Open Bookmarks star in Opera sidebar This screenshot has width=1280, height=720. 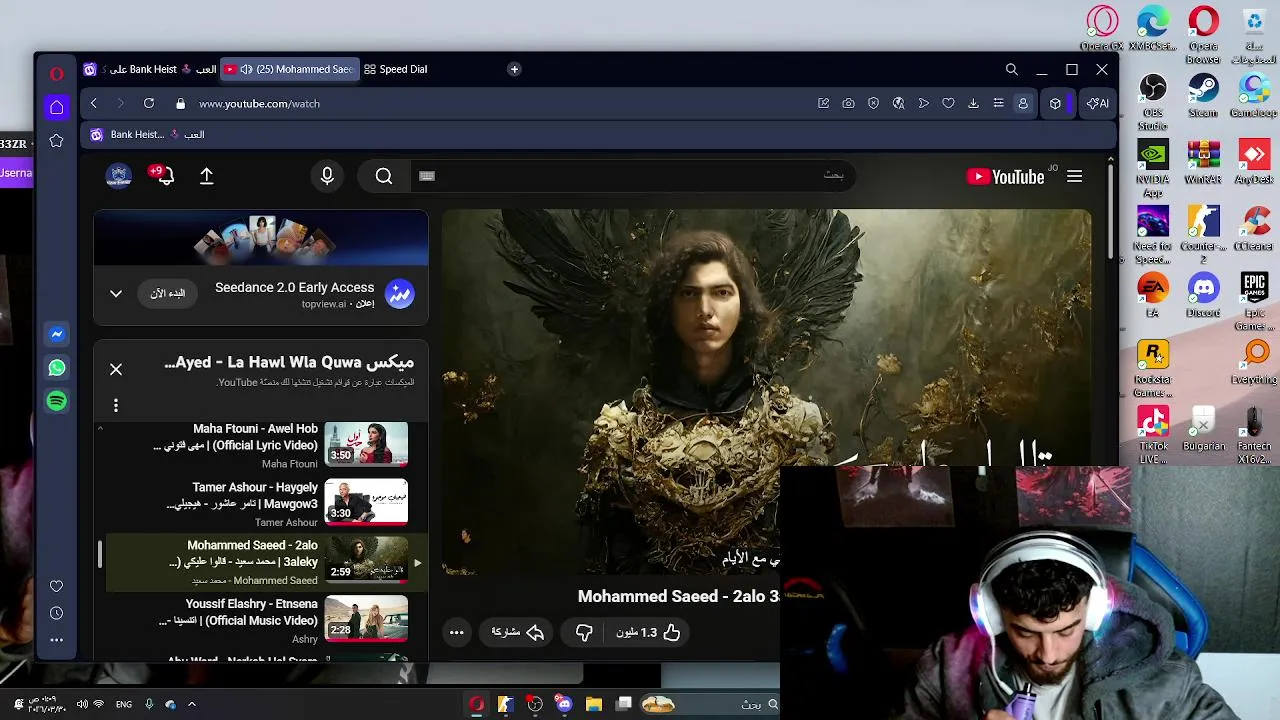tap(57, 141)
